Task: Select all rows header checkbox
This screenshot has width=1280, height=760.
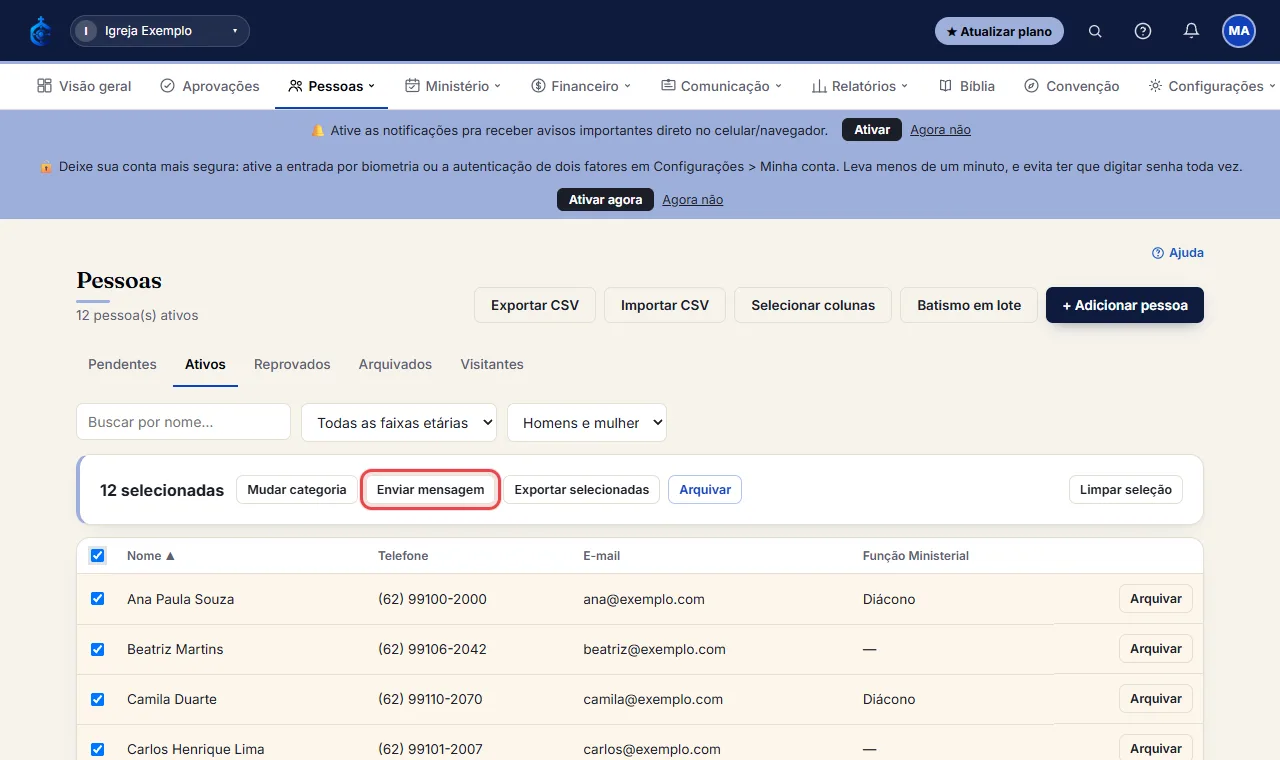Action: point(97,555)
